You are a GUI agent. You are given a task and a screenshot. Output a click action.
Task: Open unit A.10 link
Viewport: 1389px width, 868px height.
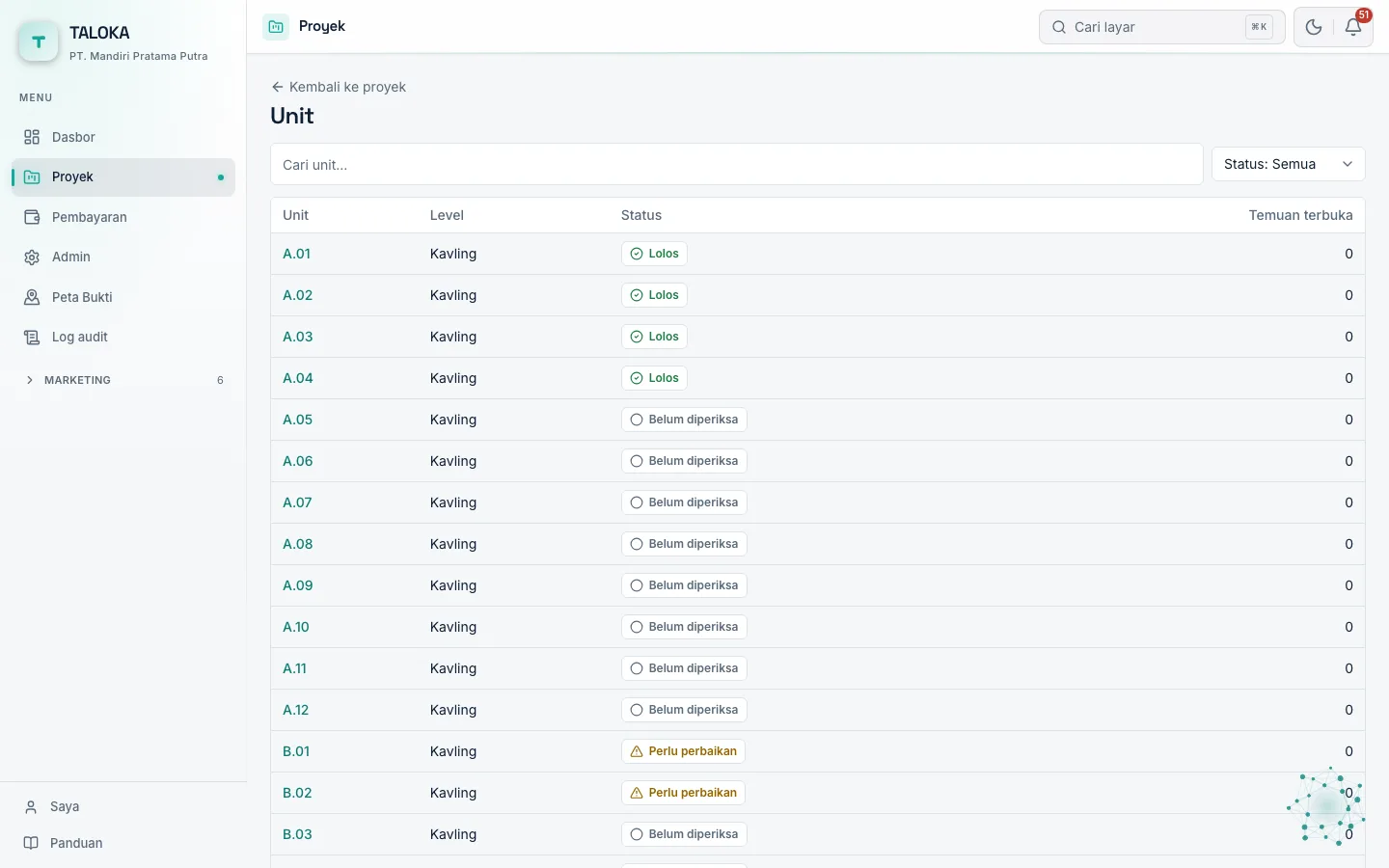pyautogui.click(x=296, y=627)
